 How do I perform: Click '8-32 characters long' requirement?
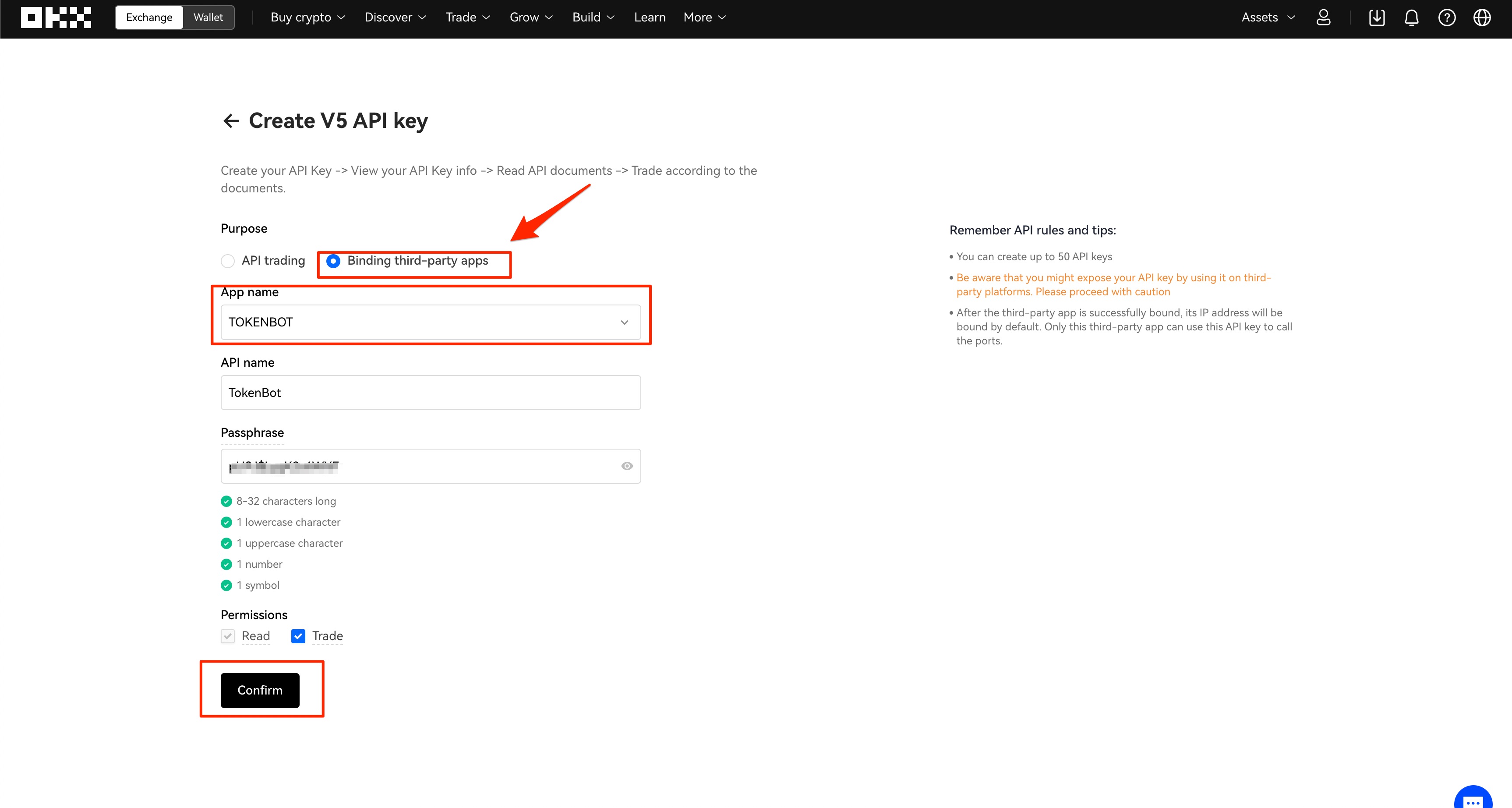point(286,501)
